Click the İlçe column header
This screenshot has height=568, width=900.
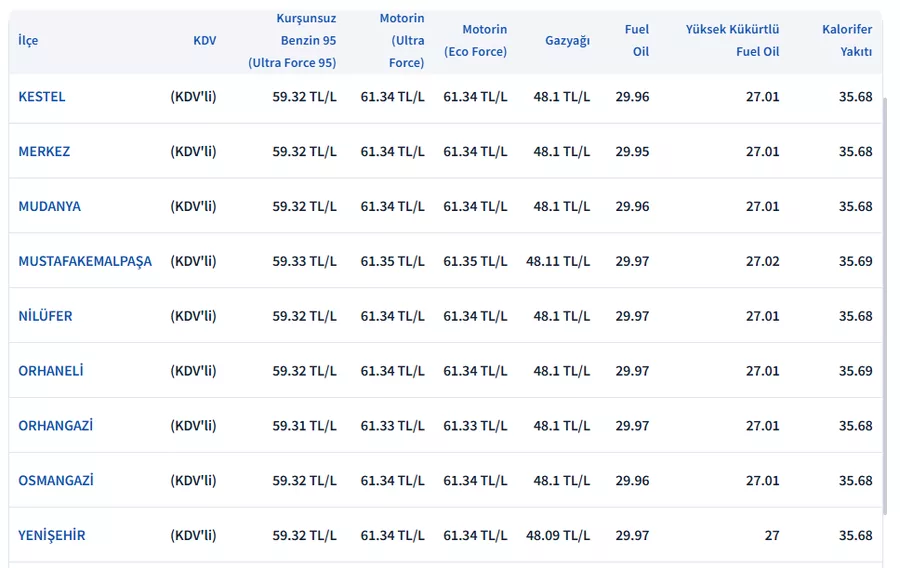[28, 41]
